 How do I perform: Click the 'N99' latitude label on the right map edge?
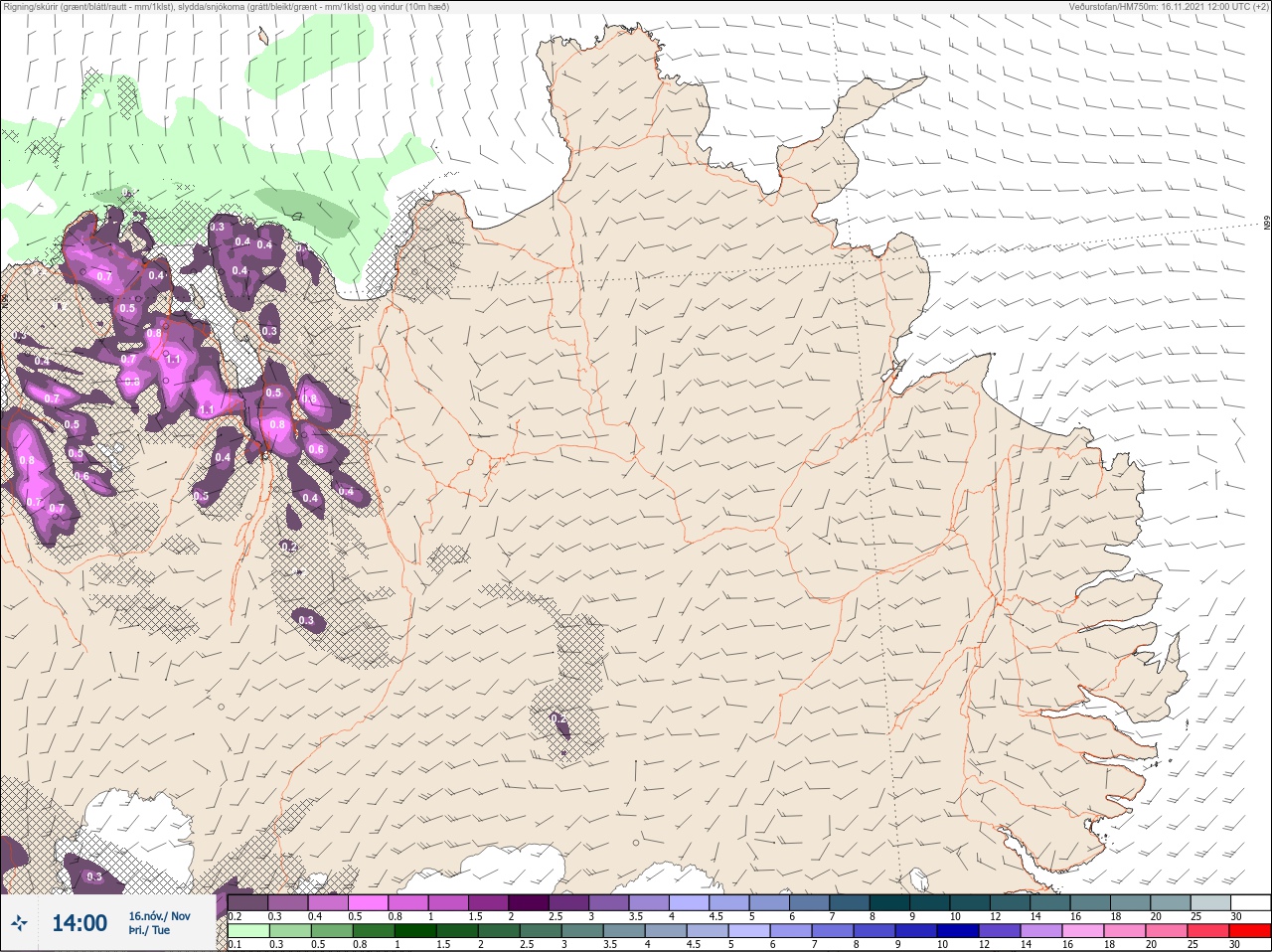pos(1267,225)
